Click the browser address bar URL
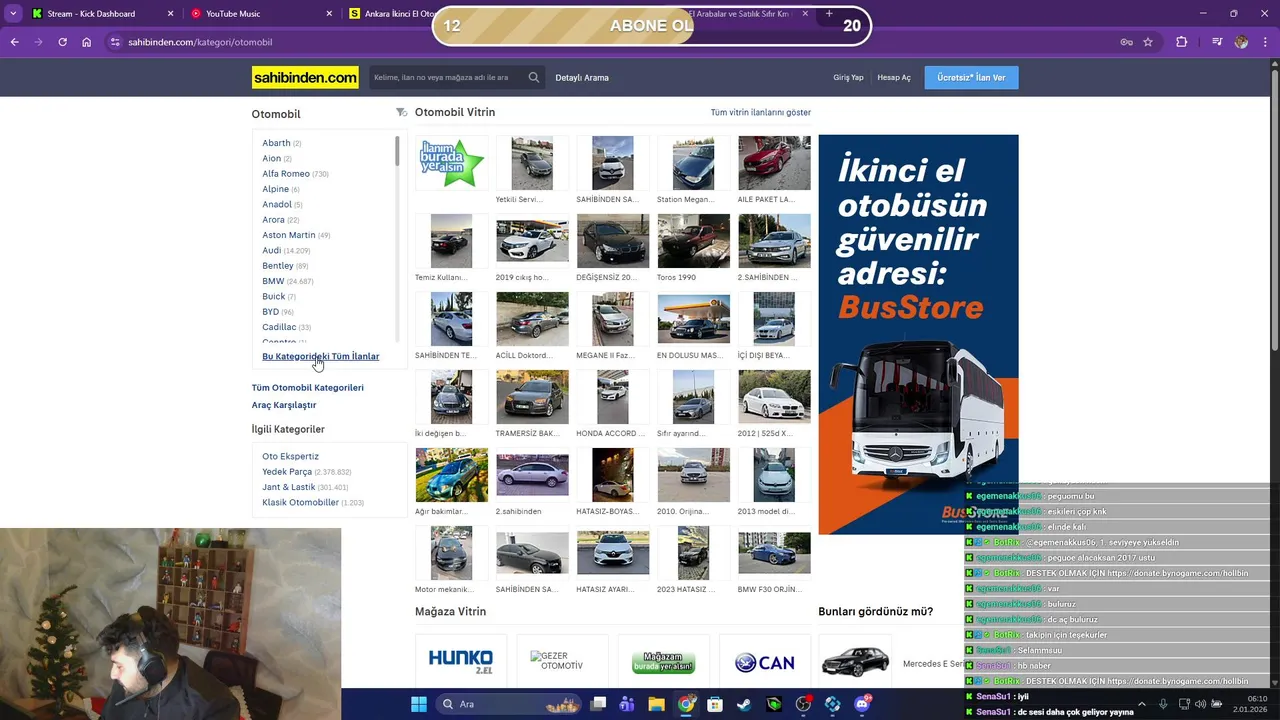 pos(200,42)
